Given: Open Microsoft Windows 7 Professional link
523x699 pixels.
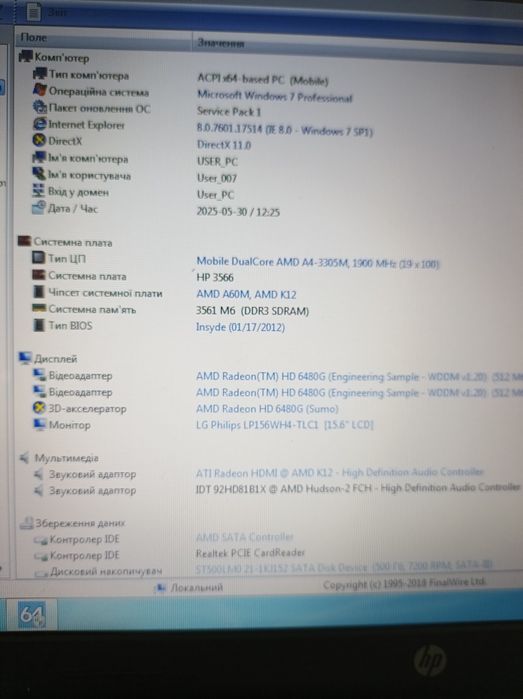Looking at the screenshot, I should tap(275, 96).
